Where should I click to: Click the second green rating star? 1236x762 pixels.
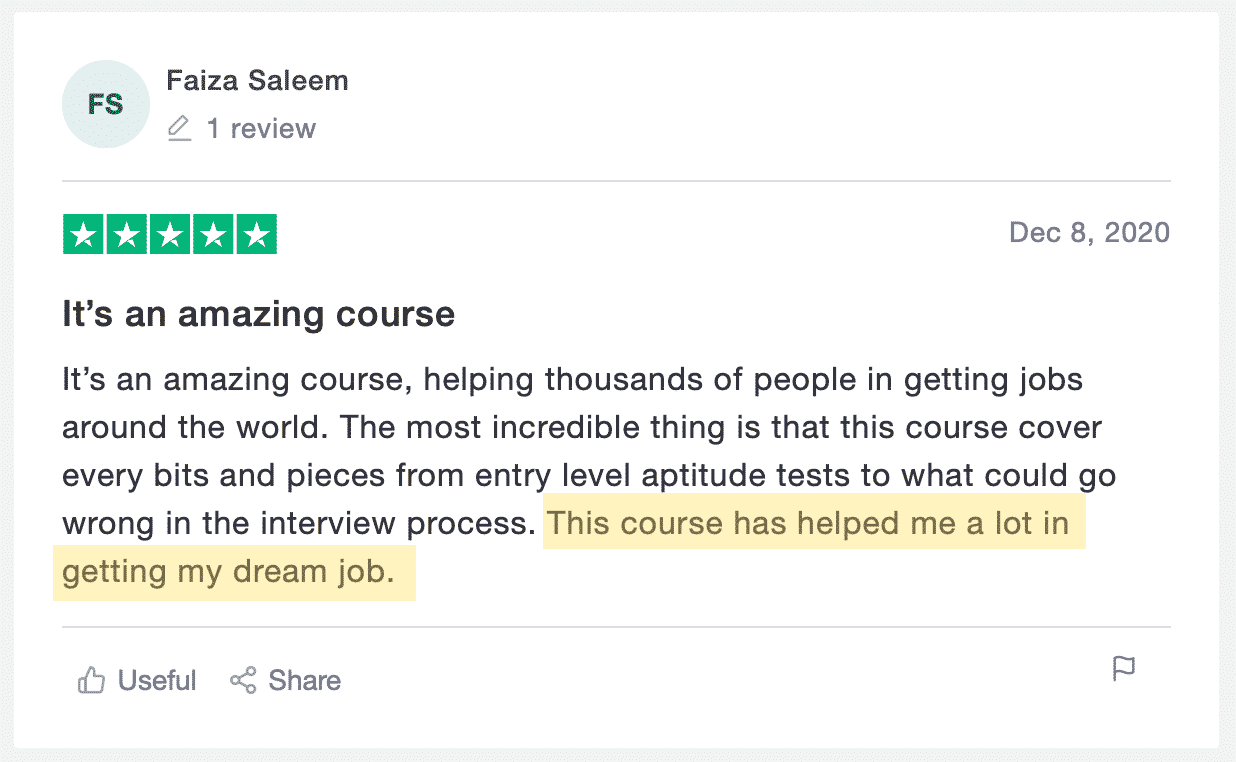(x=126, y=235)
